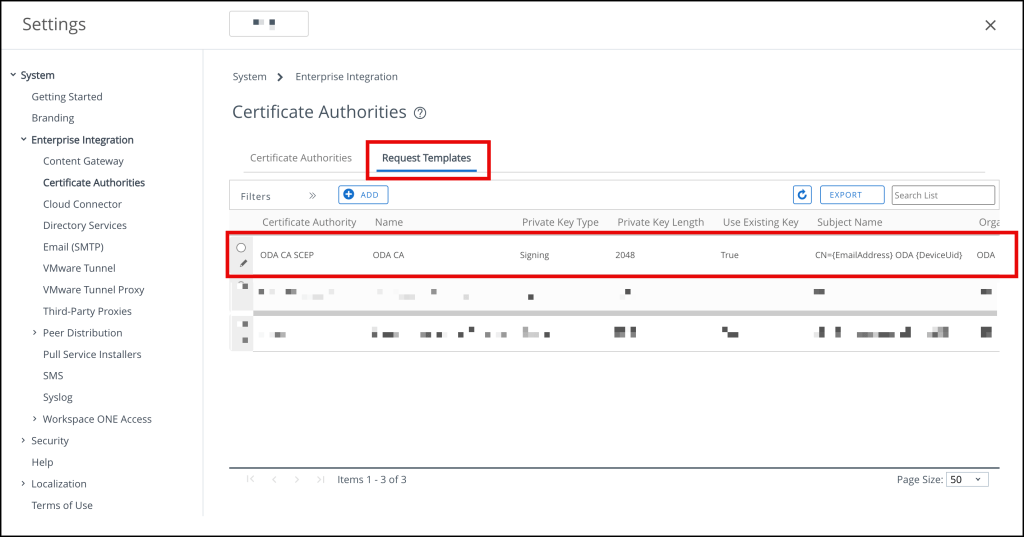
Task: Expand filters with the double-chevron icon
Action: click(312, 196)
